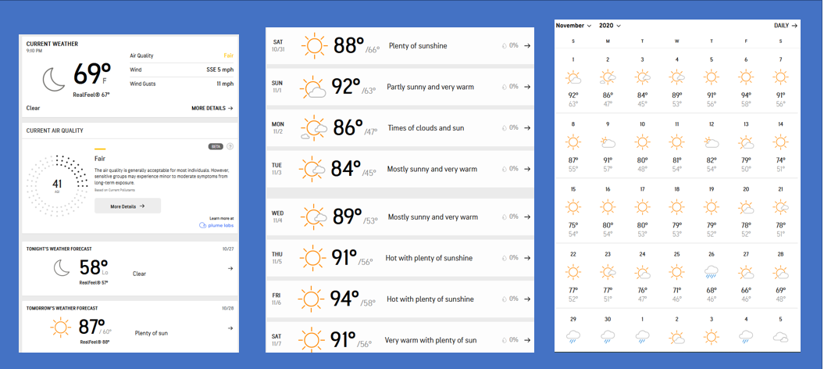Screen dimensions: 824x369
Task: Open the Thursday 11/5 forecast row
Action: [400, 258]
